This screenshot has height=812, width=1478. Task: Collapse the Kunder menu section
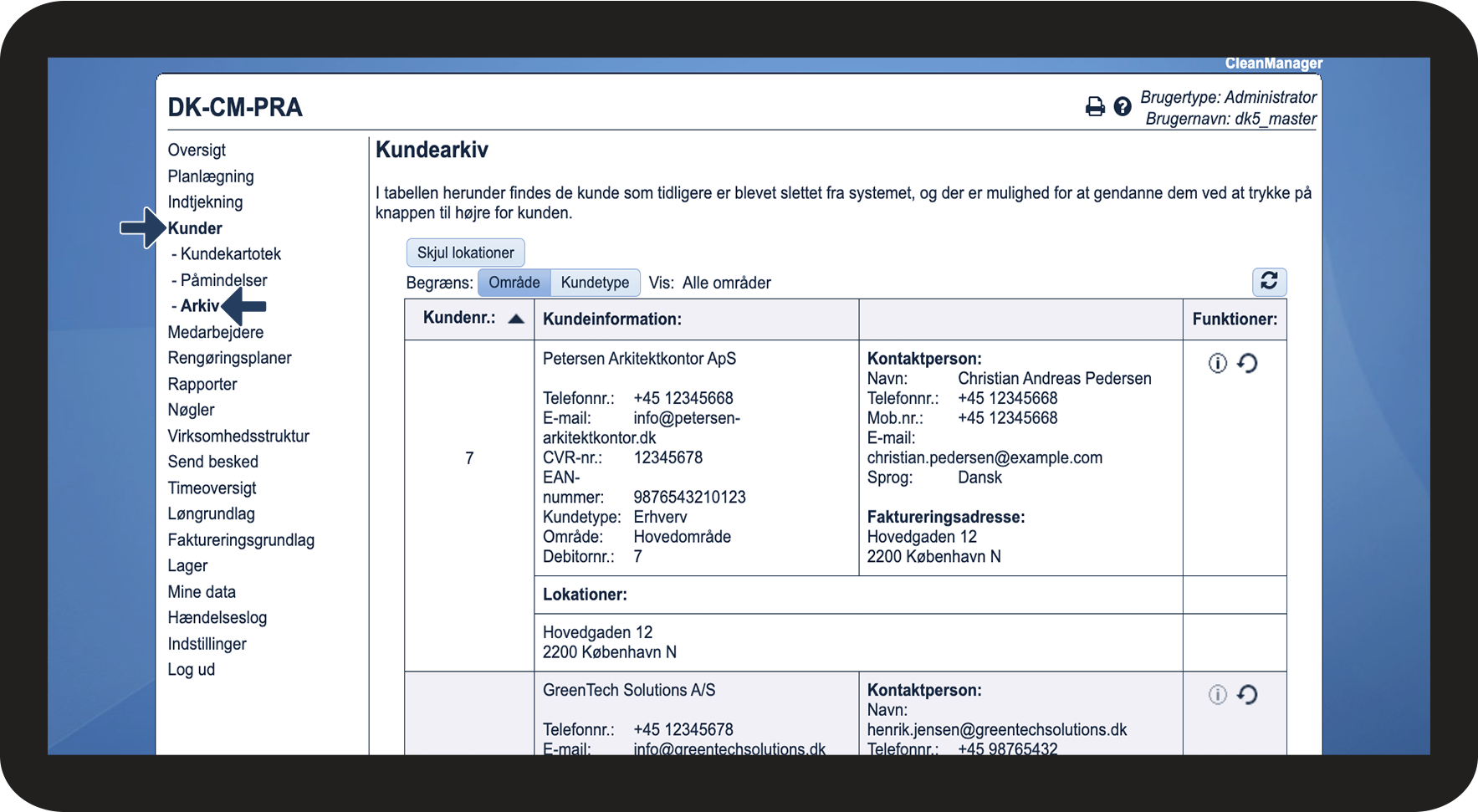click(195, 228)
